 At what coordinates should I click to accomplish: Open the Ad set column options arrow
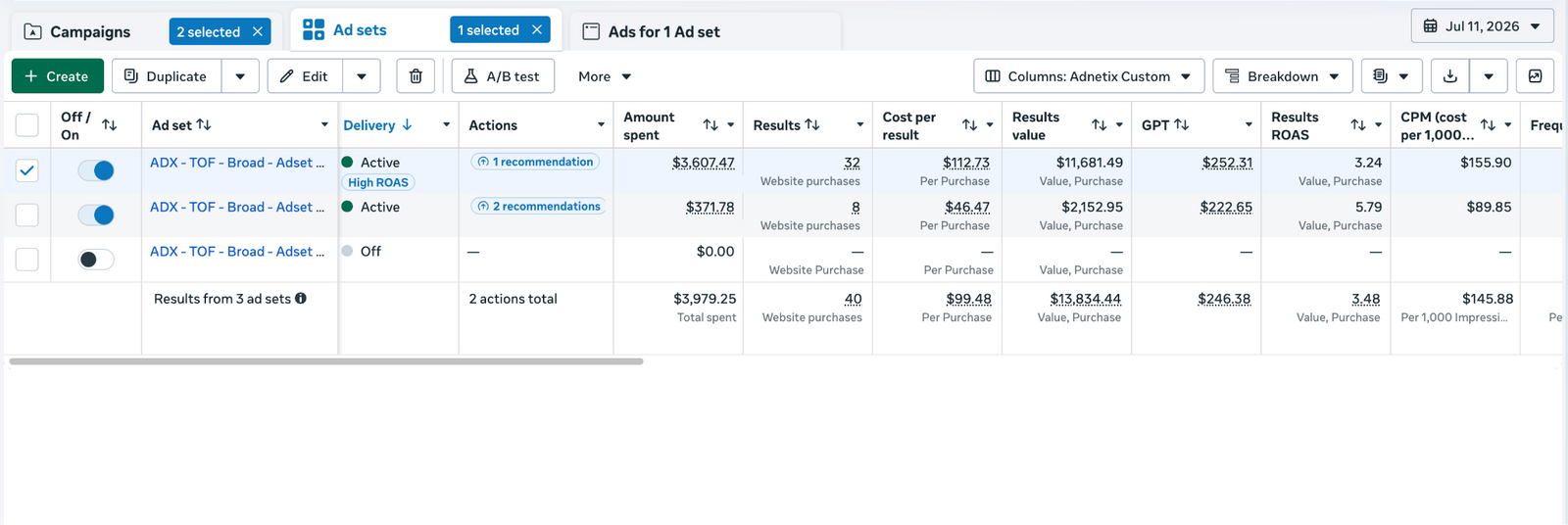(x=324, y=125)
